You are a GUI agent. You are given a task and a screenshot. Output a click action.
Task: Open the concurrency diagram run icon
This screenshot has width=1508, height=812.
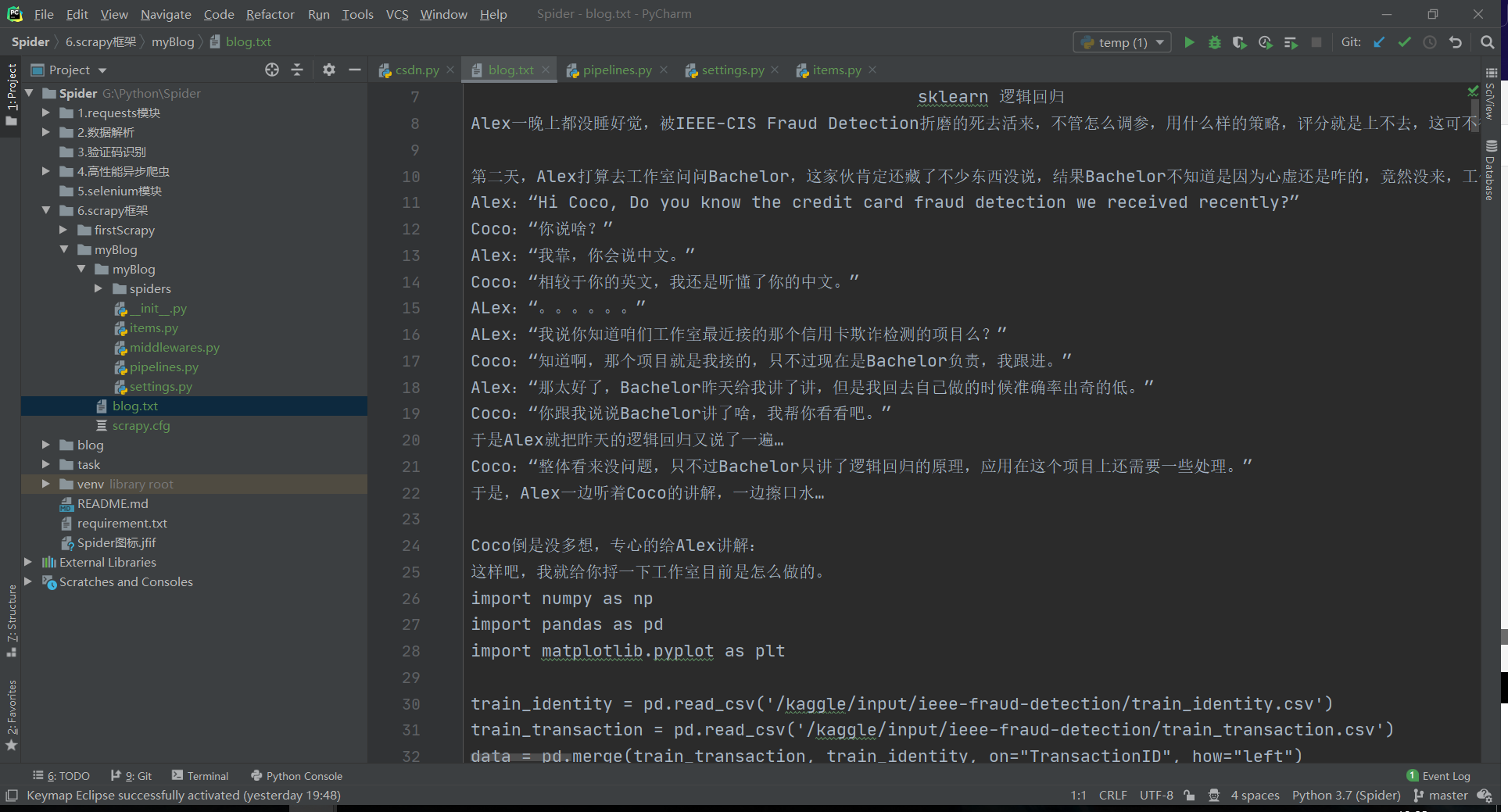click(1291, 42)
